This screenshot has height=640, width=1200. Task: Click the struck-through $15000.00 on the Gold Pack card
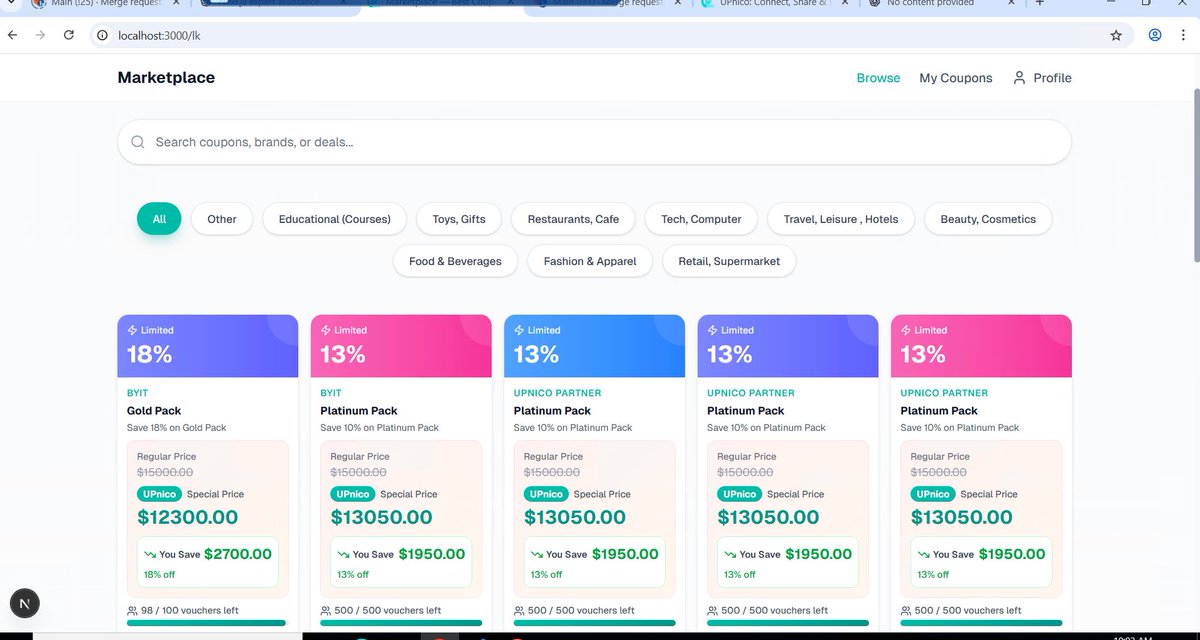click(x=165, y=472)
